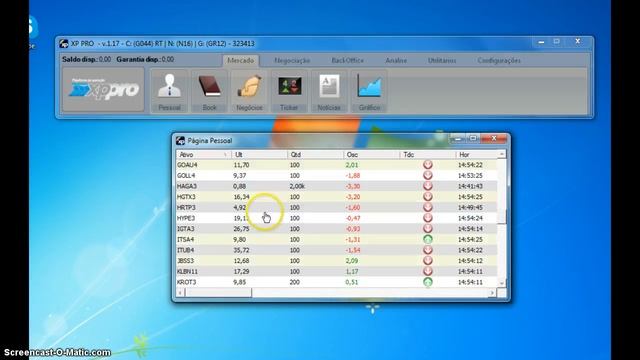Select the GOLL4 ticker cell
This screenshot has height=360, width=640.
(186, 176)
